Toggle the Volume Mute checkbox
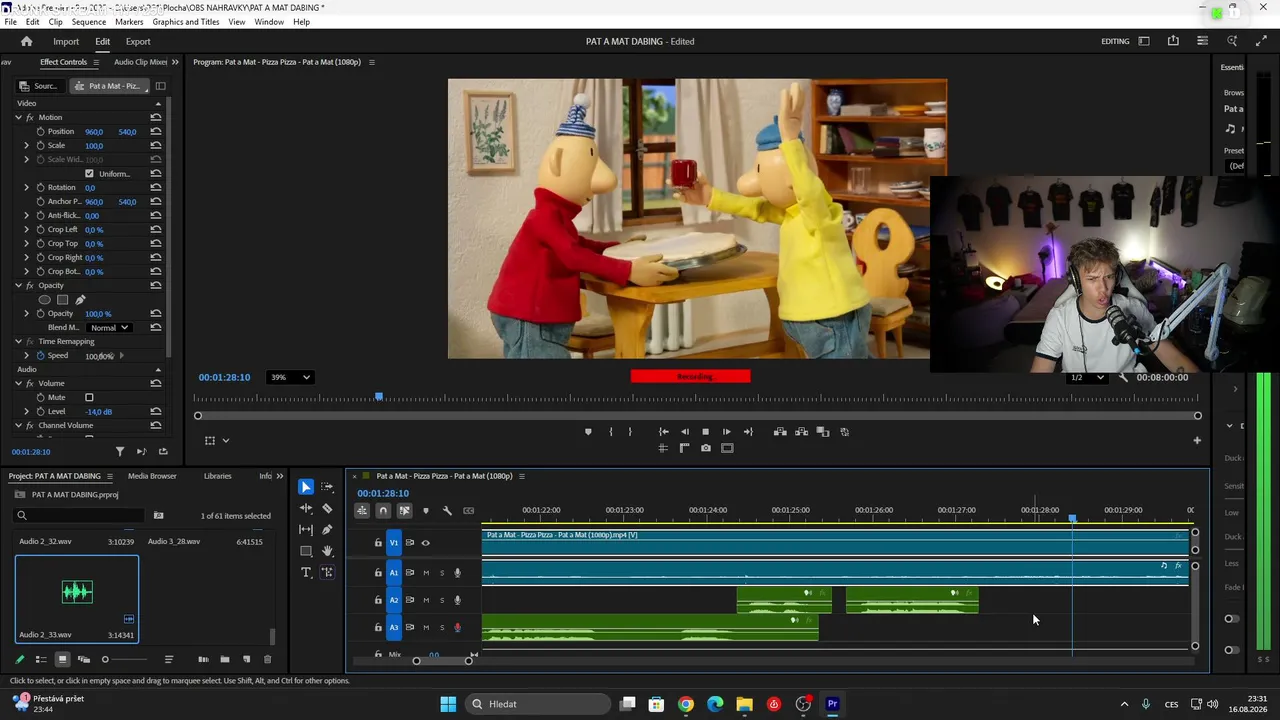The height and width of the screenshot is (720, 1280). (89, 397)
